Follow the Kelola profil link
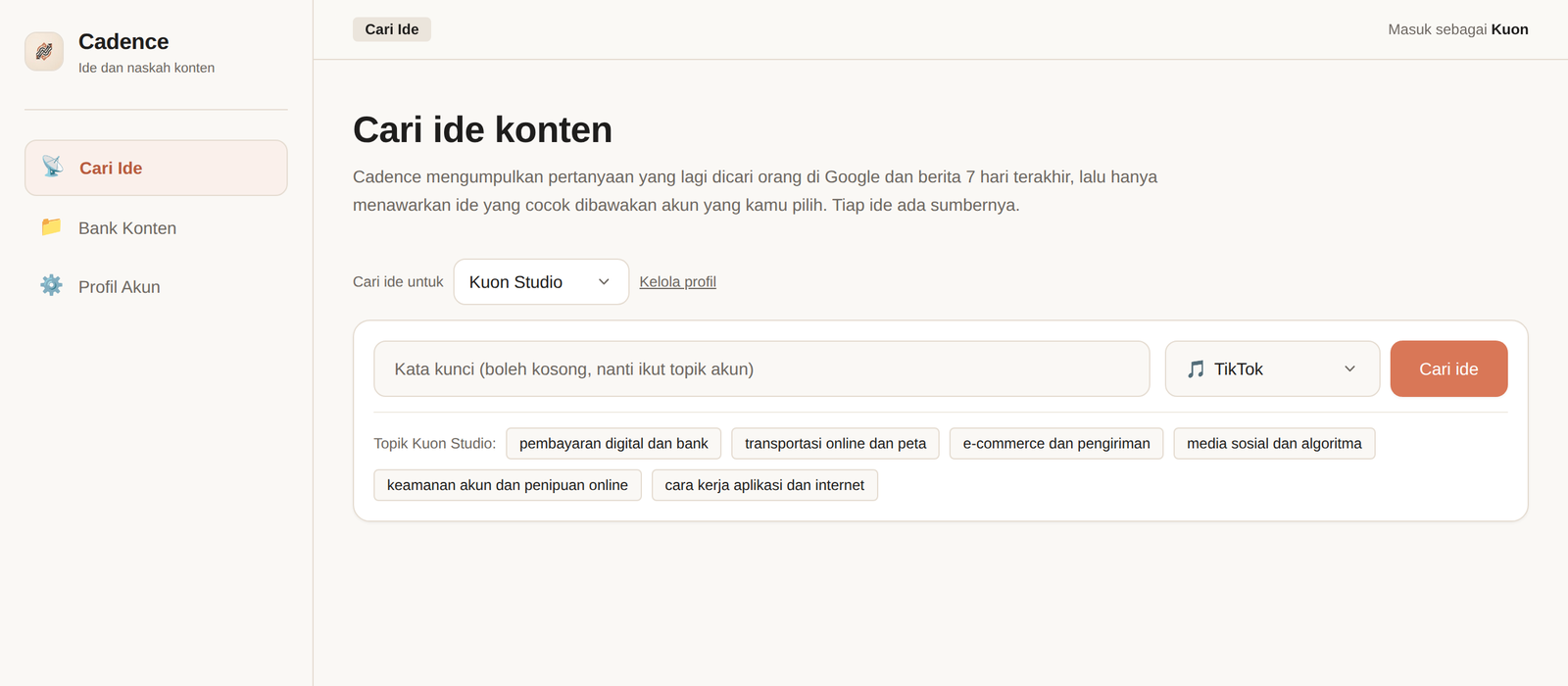 (x=677, y=281)
